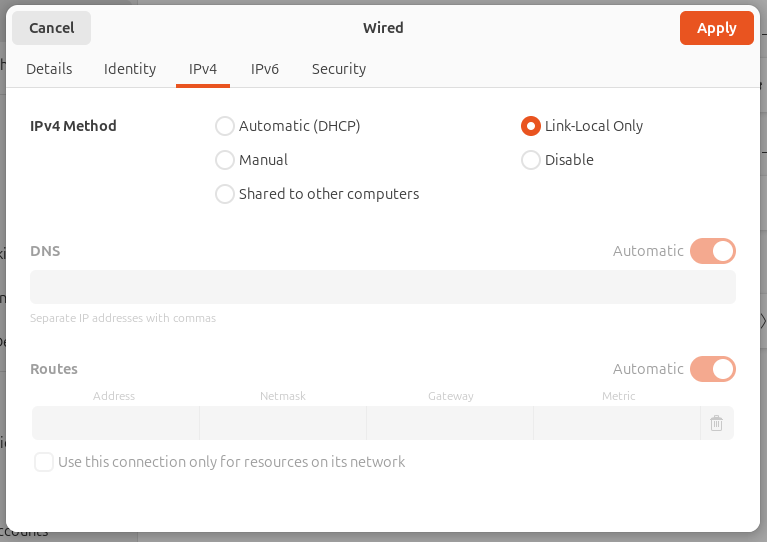Click the route Netmask field
The height and width of the screenshot is (542, 767).
(283, 423)
